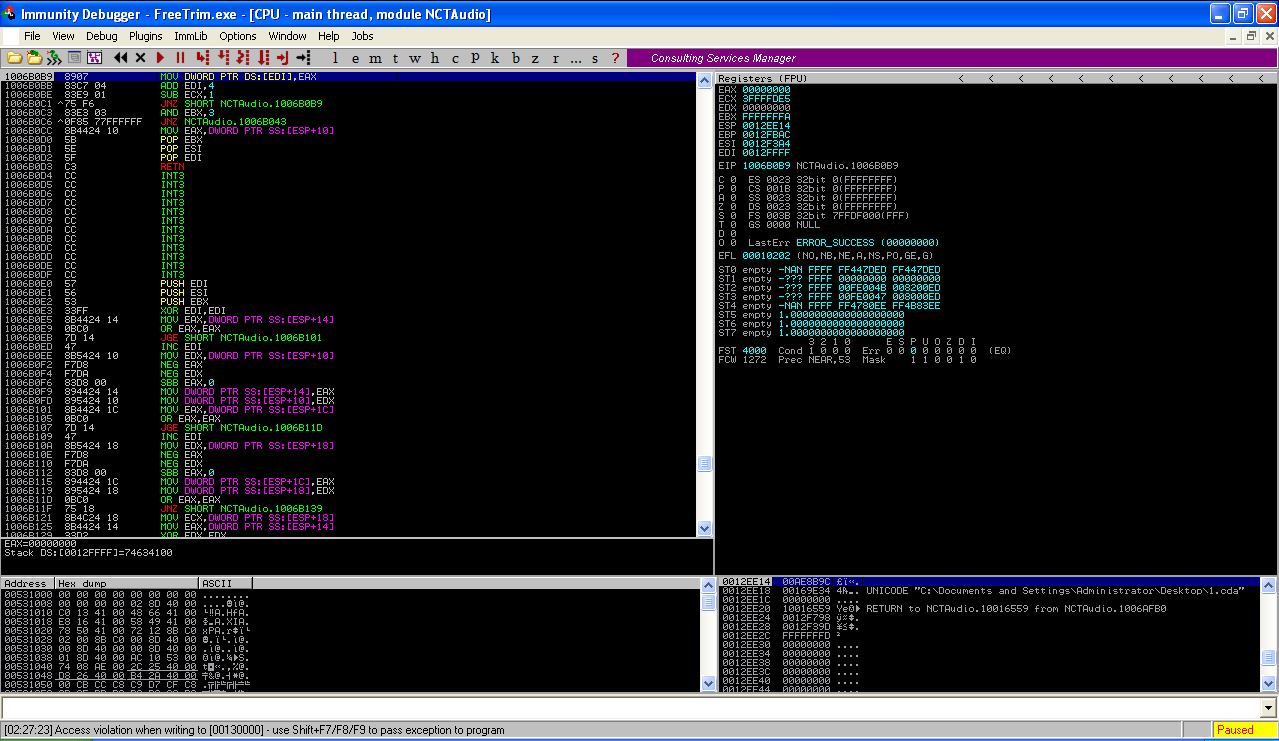Viewport: 1279px width, 741px height.
Task: Show References via 'r' button
Action: pyautogui.click(x=555, y=58)
